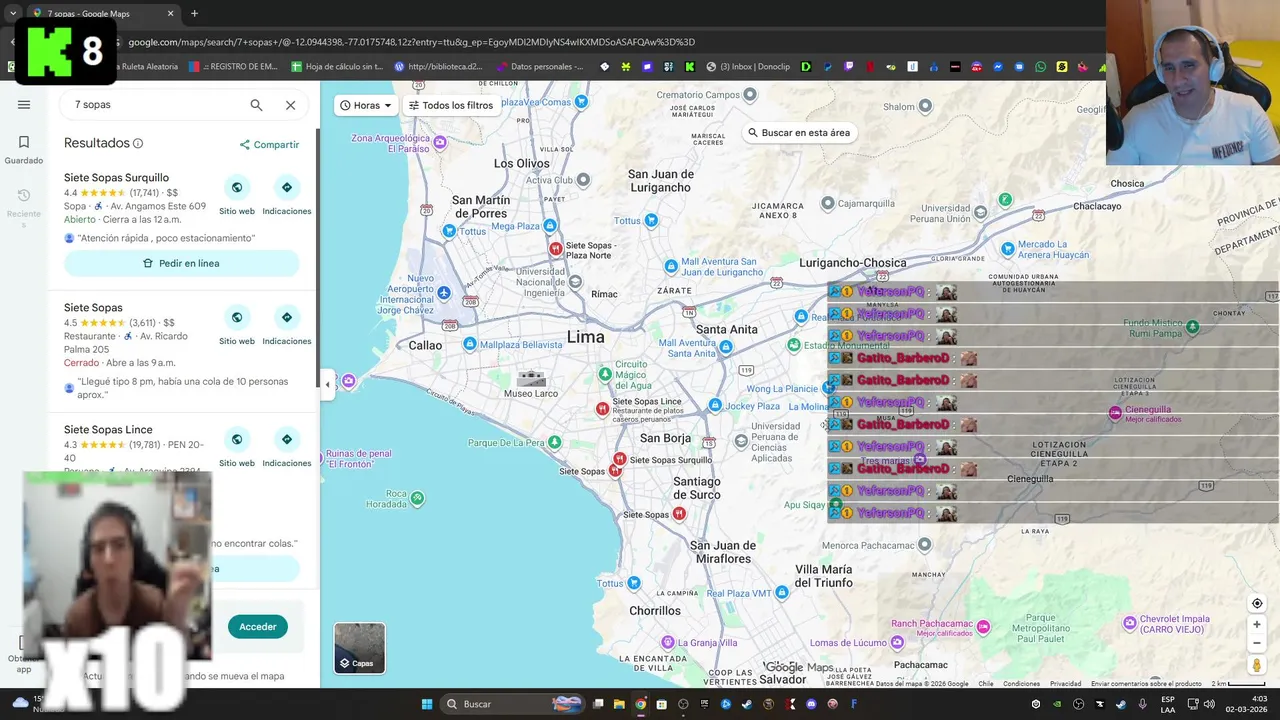Viewport: 1280px width, 720px height.
Task: Open a new browser tab
Action: (194, 14)
